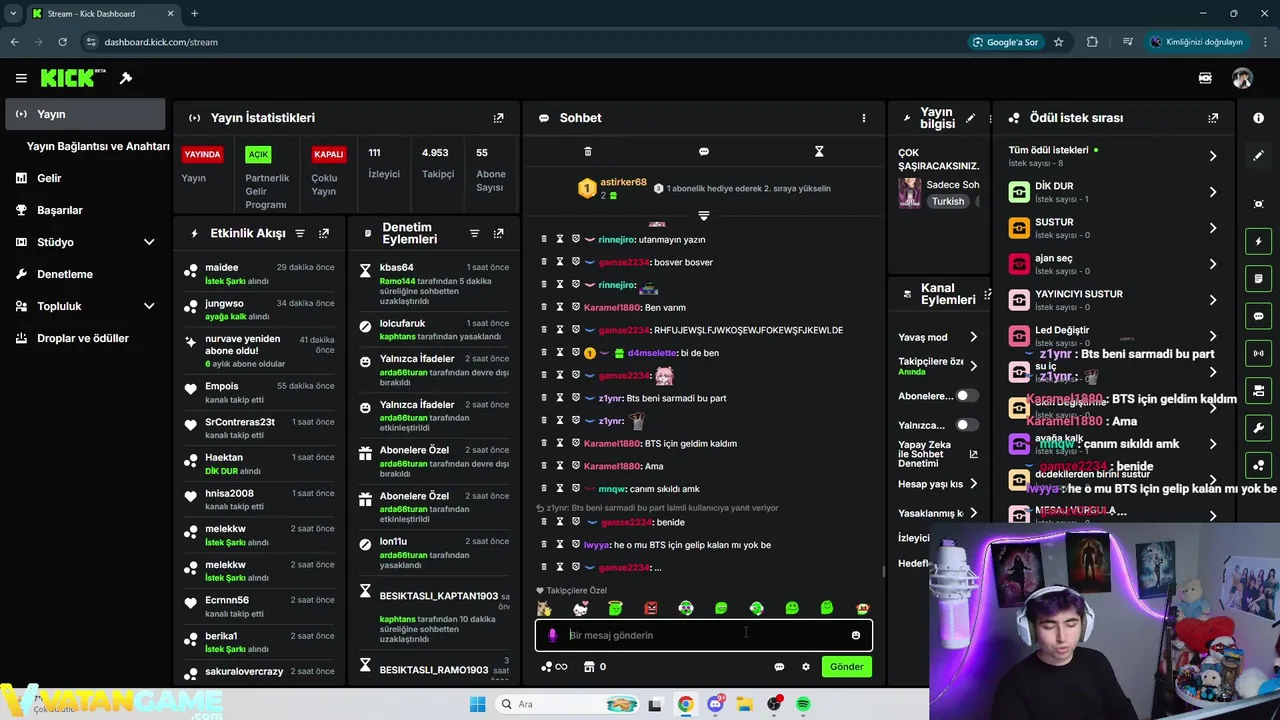Open Yayın Bağlantısı ve Anahtarı
Image resolution: width=1280 pixels, height=720 pixels.
tap(98, 146)
